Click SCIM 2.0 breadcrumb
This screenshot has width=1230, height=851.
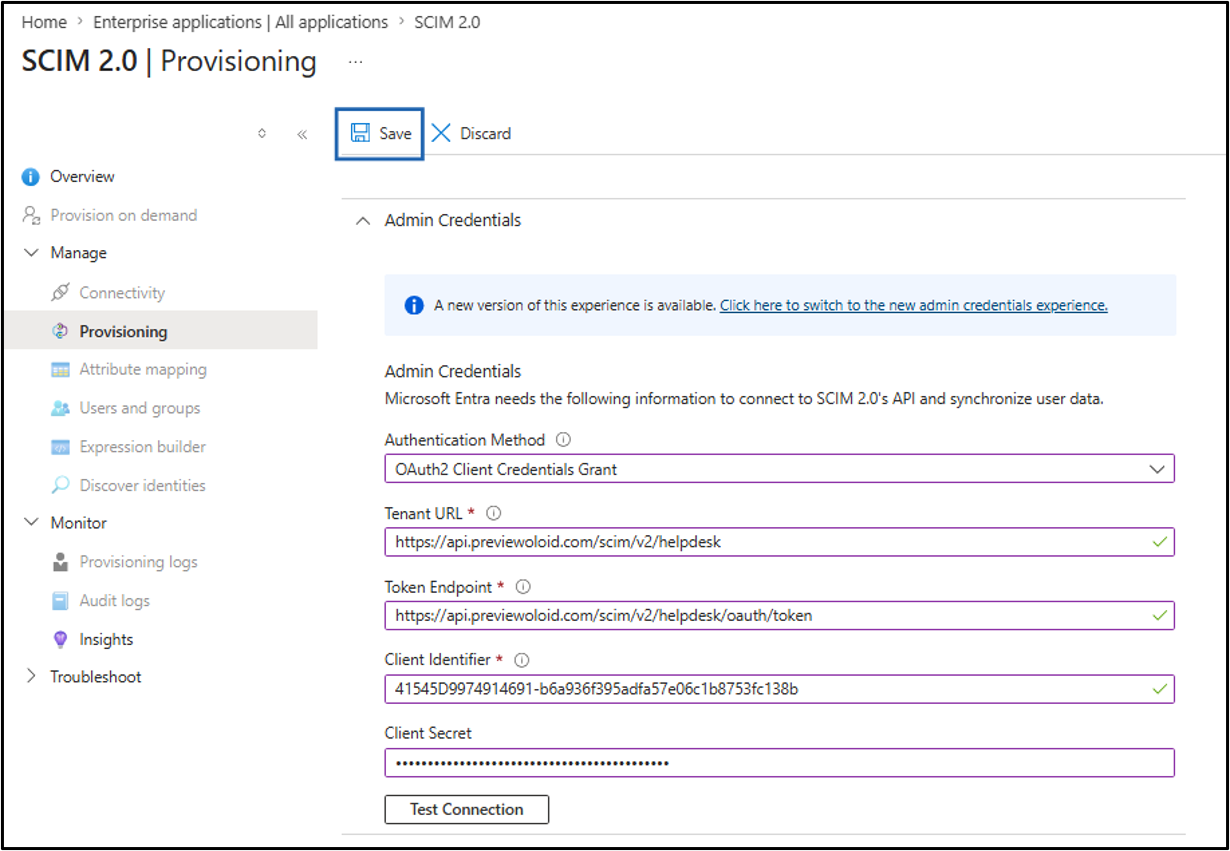447,22
